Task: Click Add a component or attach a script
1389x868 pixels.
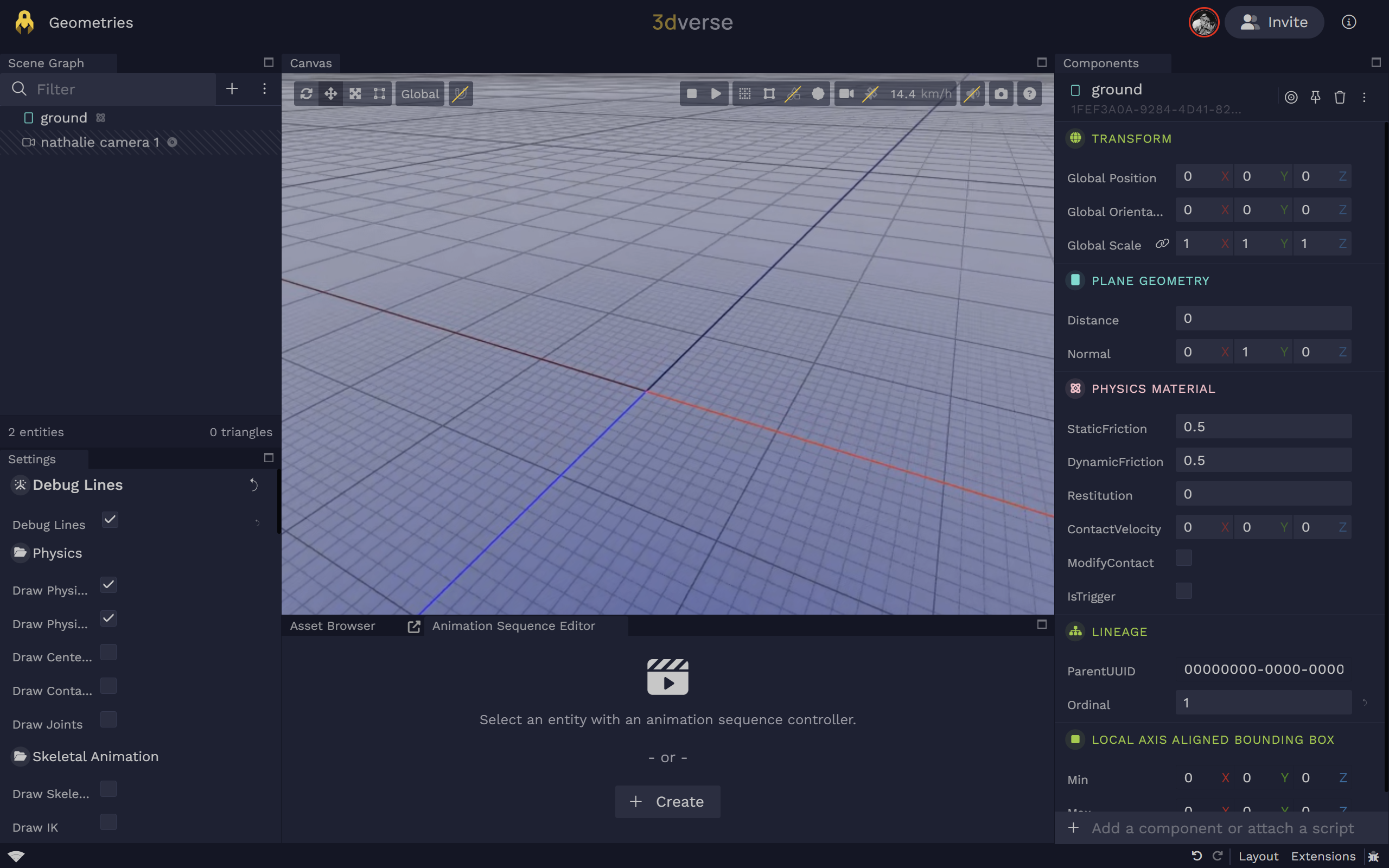Action: point(1222,828)
